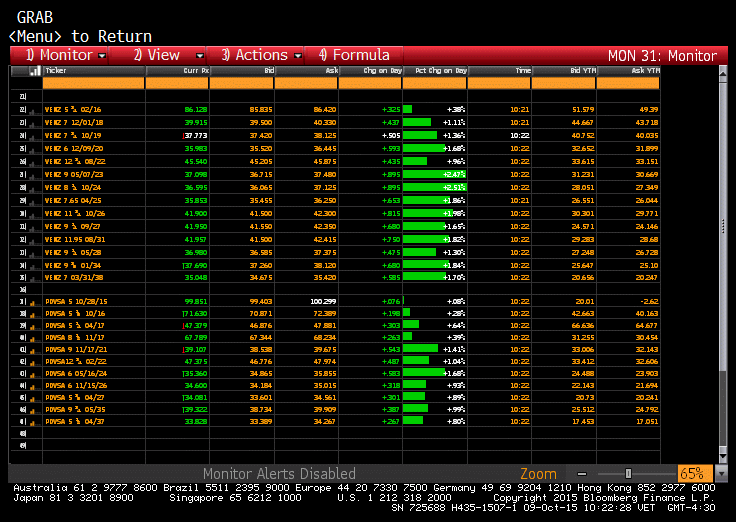Open chart icon for PDVSA 5 04/17
The image size is (736, 522).
click(33, 327)
